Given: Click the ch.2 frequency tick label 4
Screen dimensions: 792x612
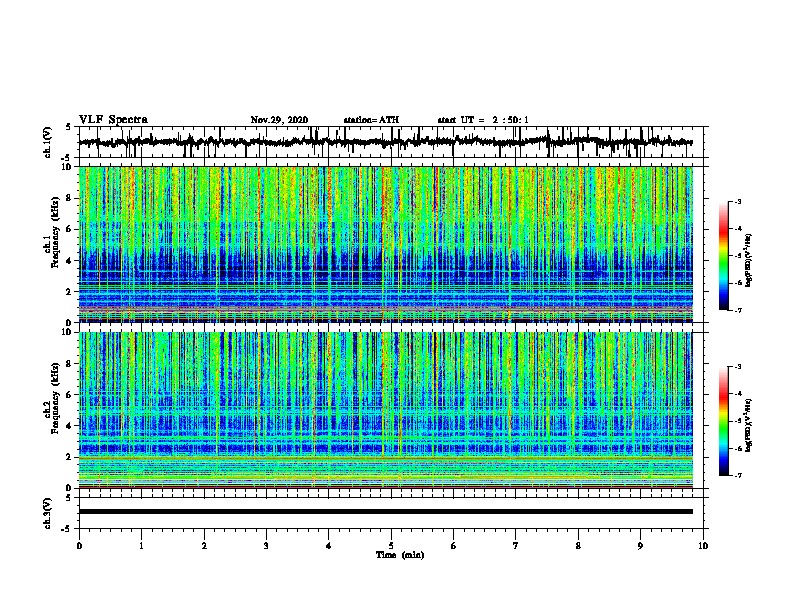Looking at the screenshot, I should (x=69, y=426).
